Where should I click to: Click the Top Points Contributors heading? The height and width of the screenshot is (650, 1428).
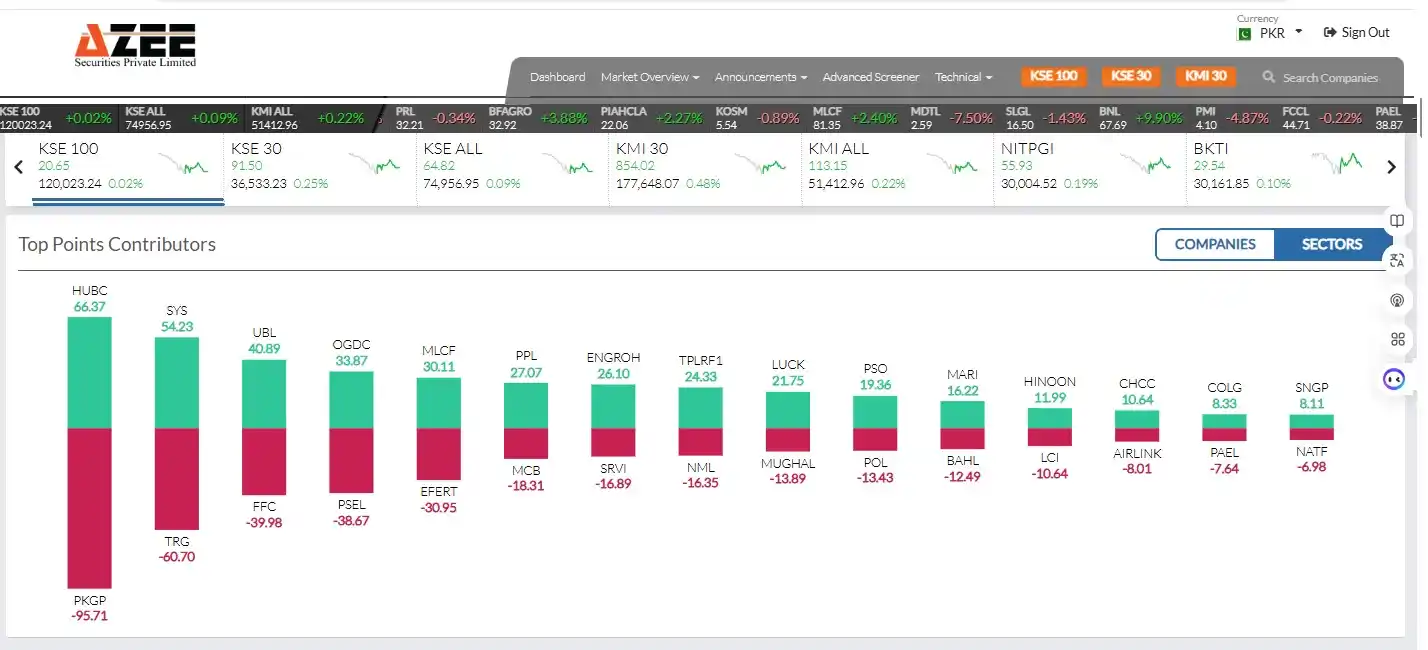(x=117, y=244)
